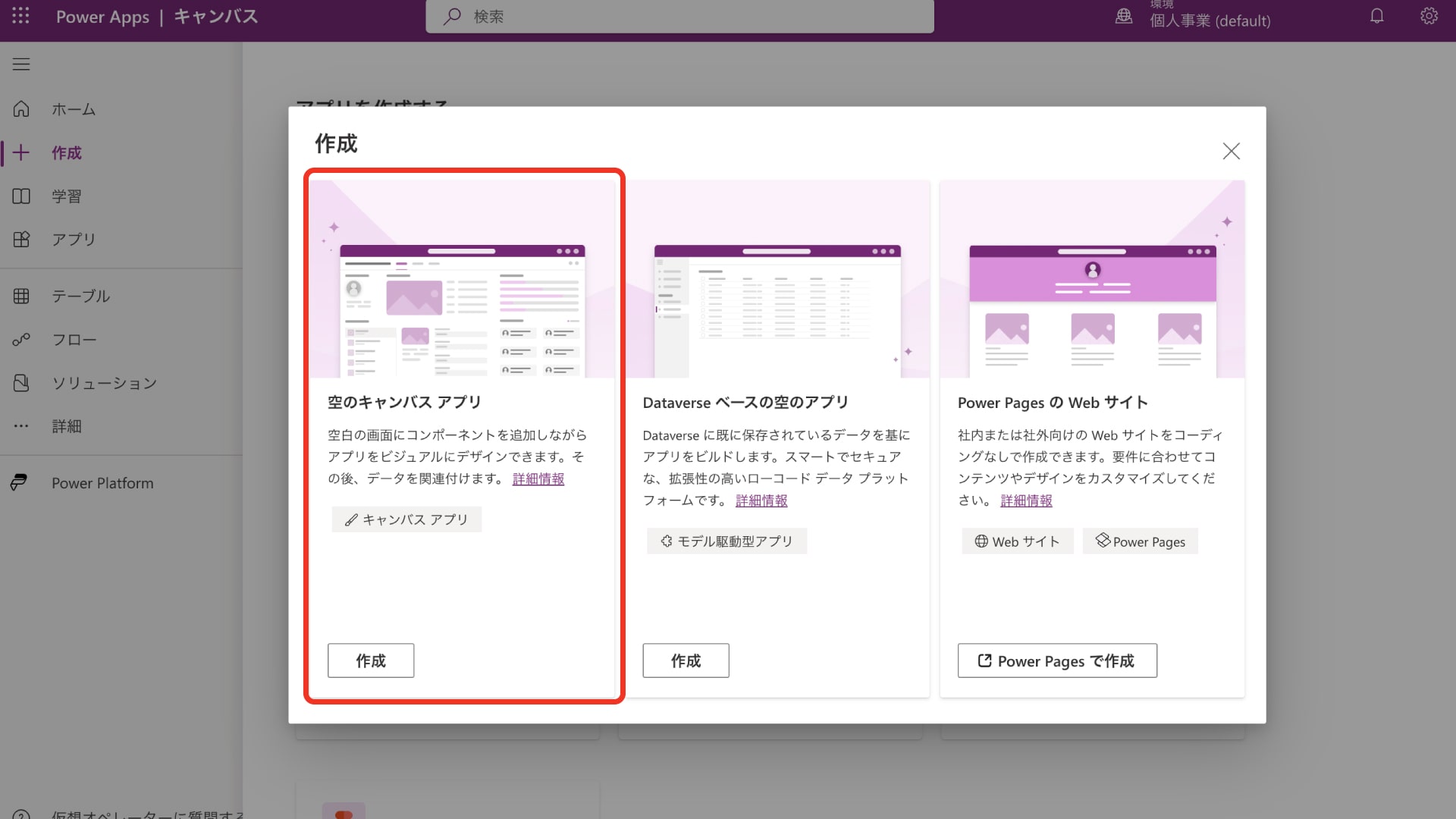Click 作成 button under Dataverse ベースの空のアプリ
Viewport: 1456px width, 819px height.
686,661
